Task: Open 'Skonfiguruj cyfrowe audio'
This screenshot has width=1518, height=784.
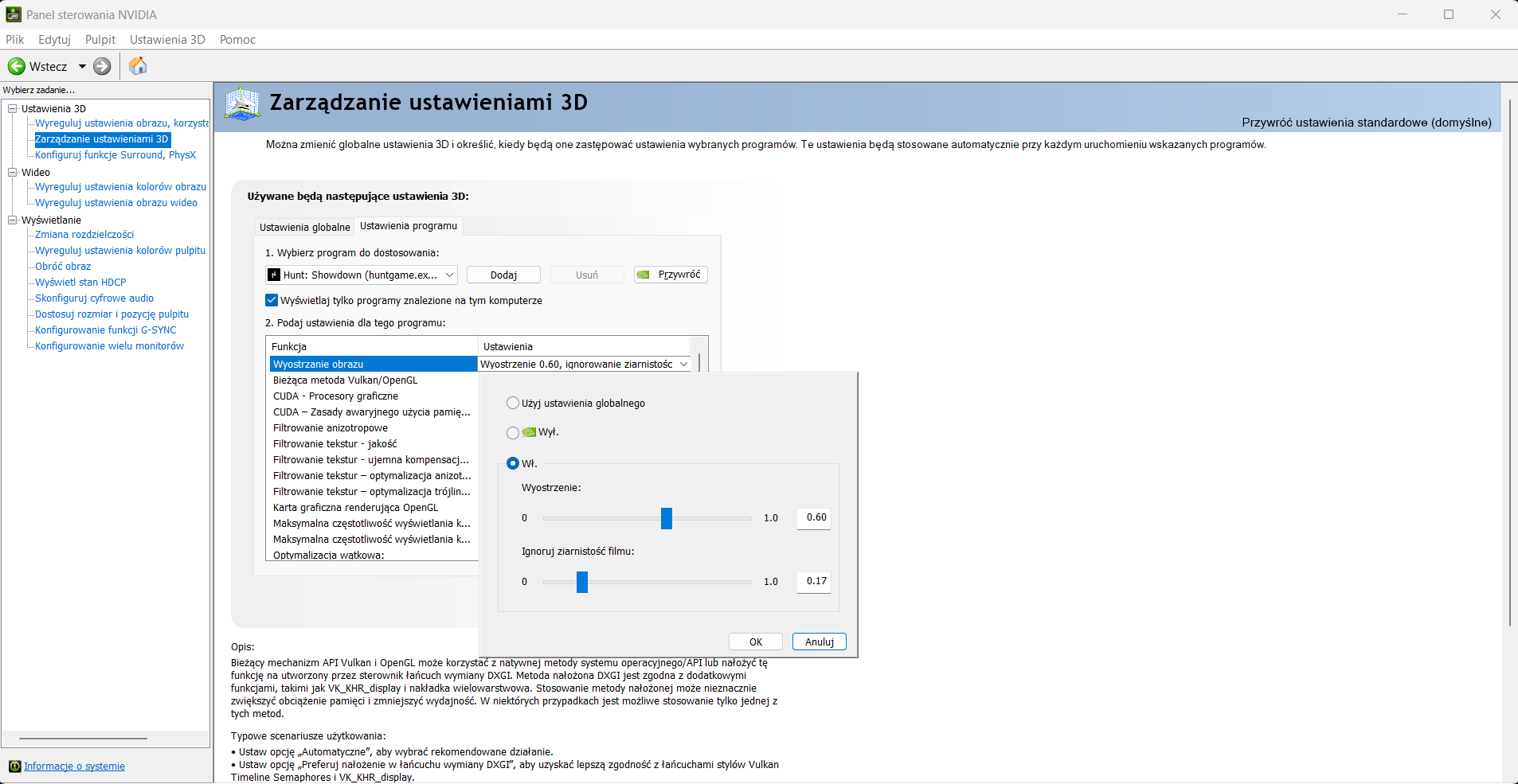Action: tap(95, 298)
